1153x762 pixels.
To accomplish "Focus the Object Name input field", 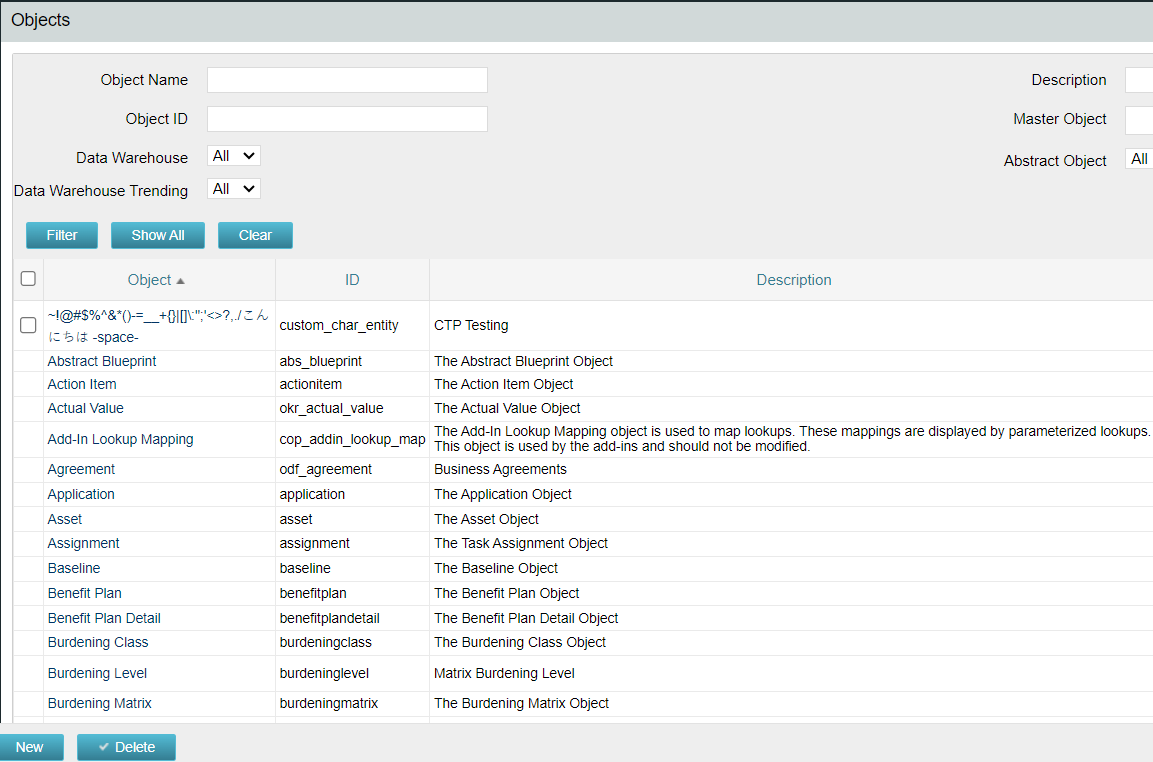I will (347, 80).
